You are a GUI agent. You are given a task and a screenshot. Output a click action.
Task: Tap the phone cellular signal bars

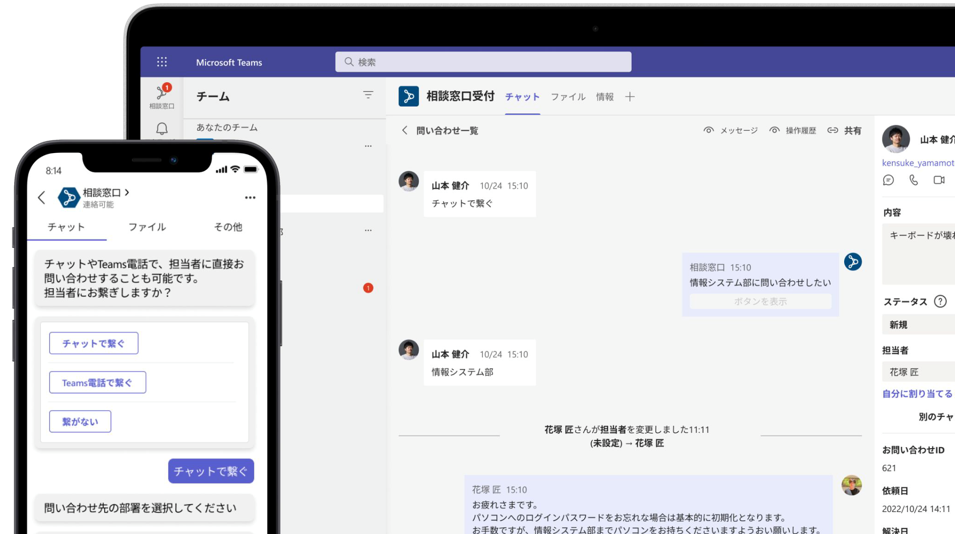[x=222, y=169]
